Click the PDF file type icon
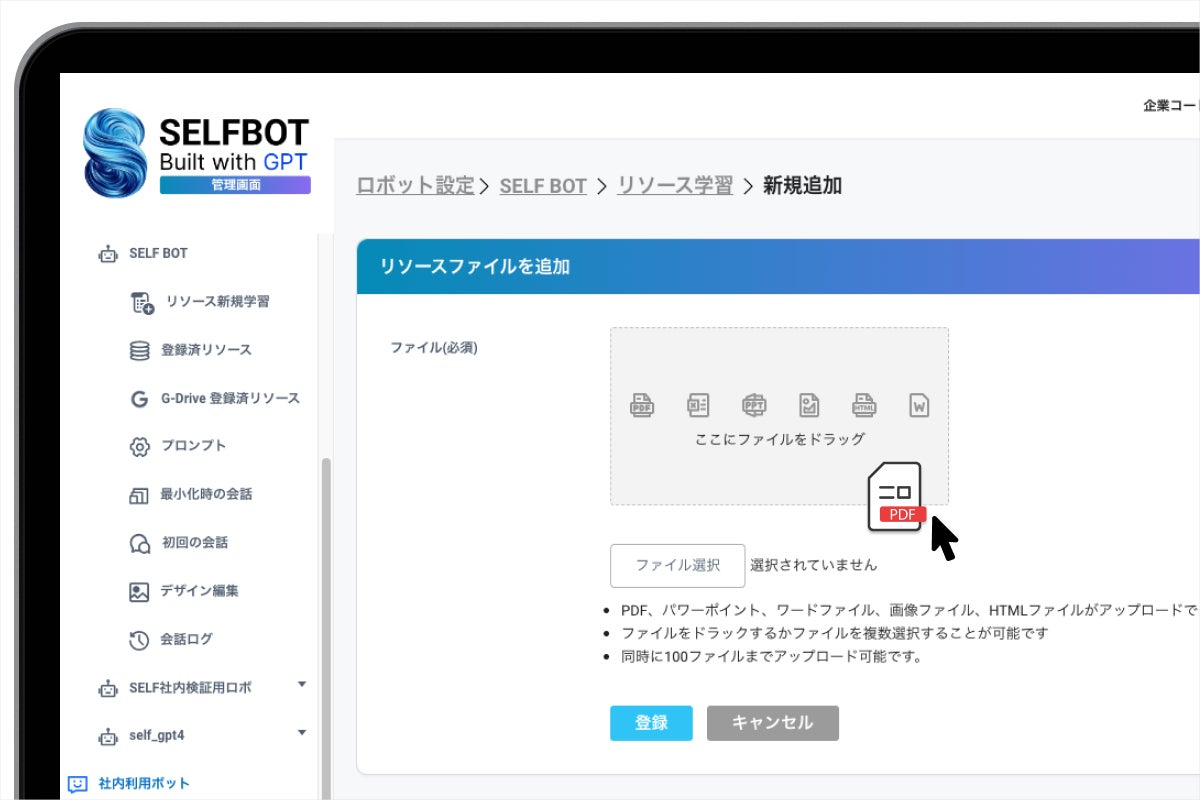The image size is (1200, 800). pos(642,404)
